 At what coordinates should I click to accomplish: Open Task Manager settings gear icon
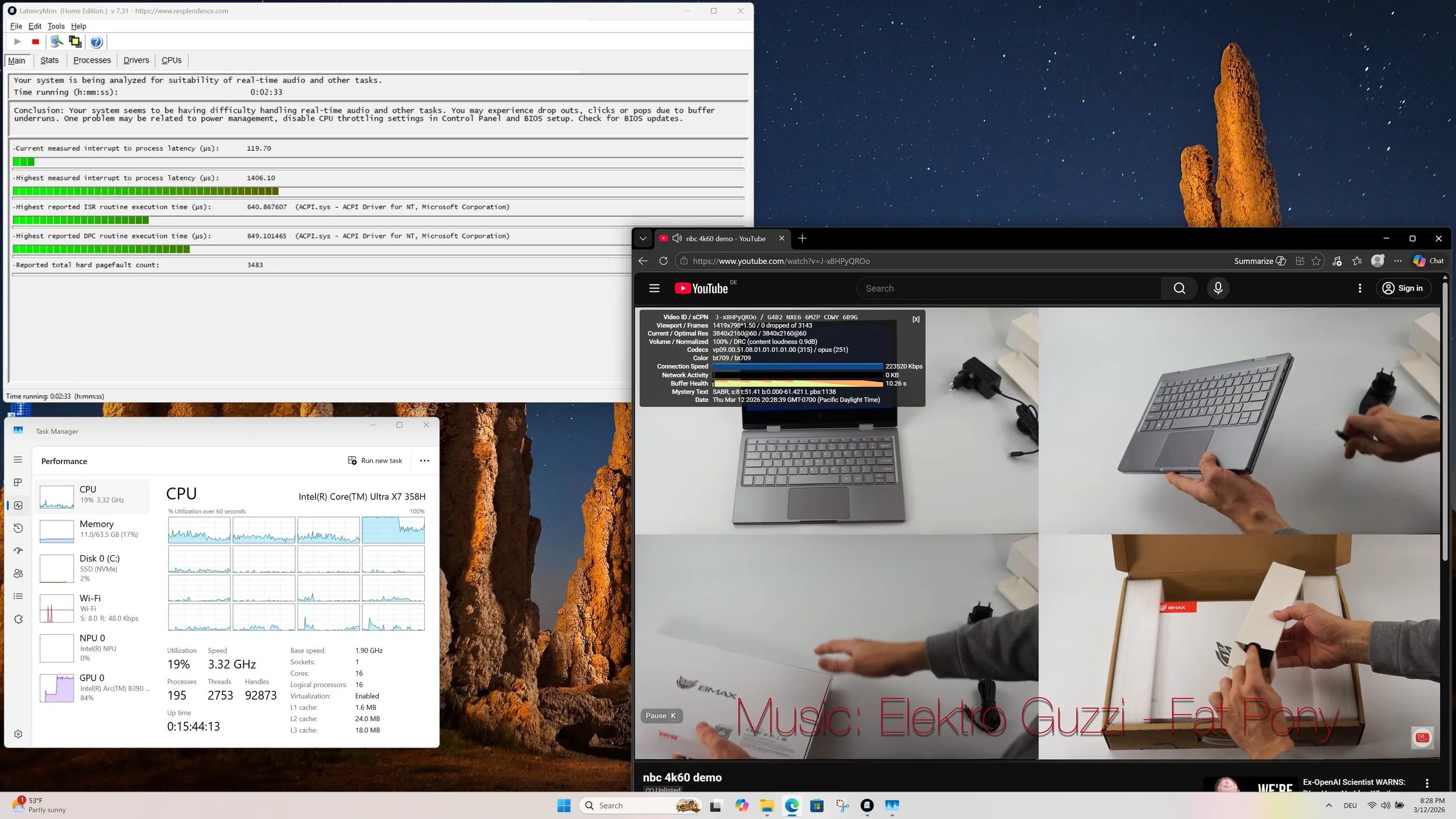coord(18,734)
